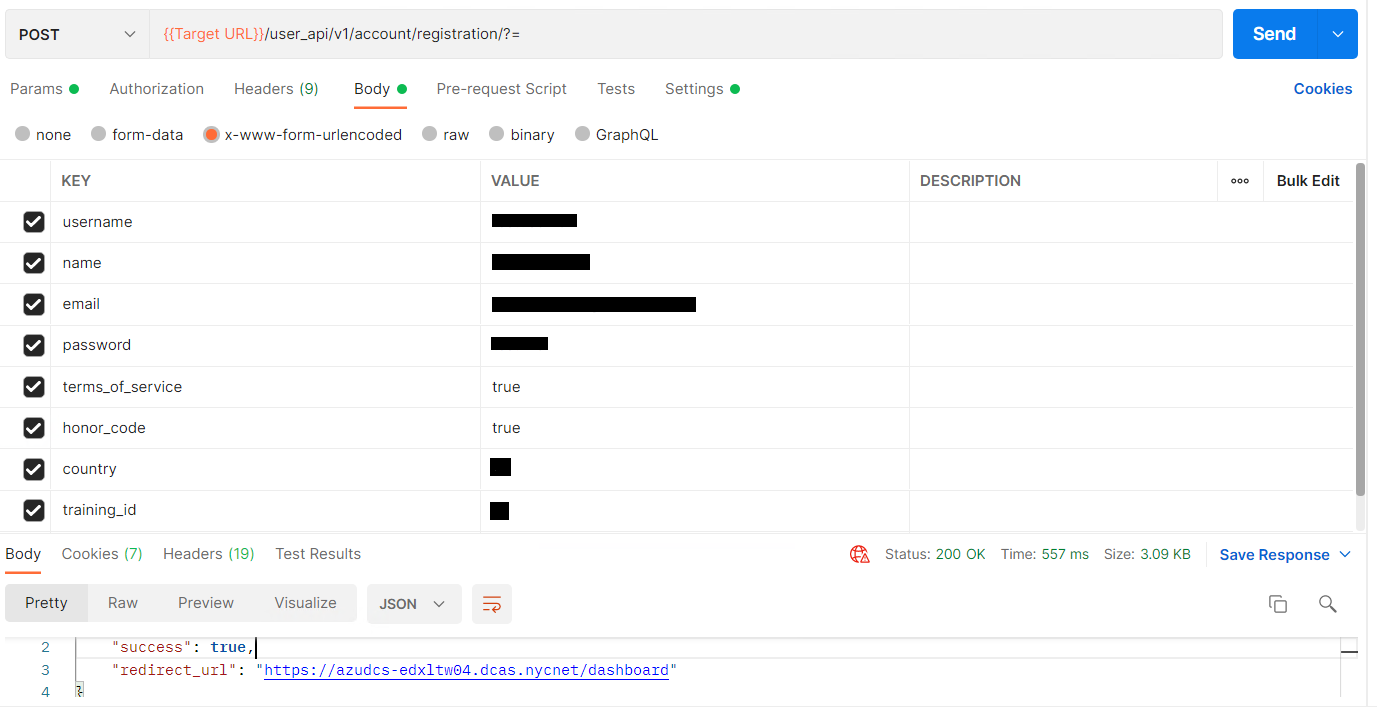
Task: Open the response Cookies (7) tab
Action: pyautogui.click(x=102, y=554)
